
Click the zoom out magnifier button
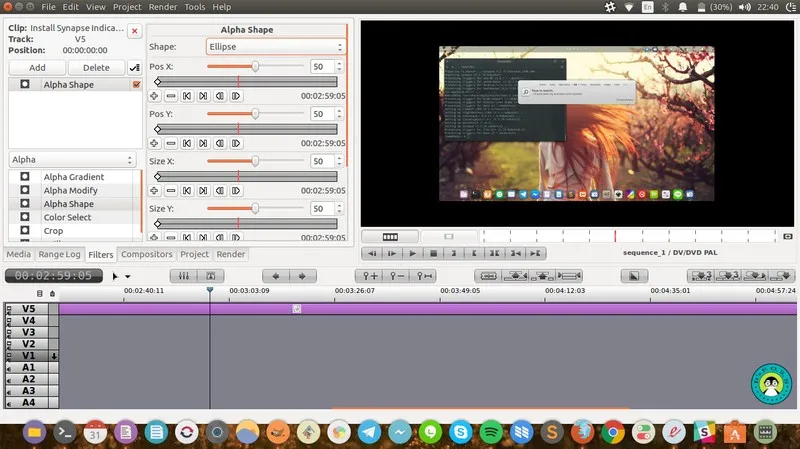[x=398, y=276]
